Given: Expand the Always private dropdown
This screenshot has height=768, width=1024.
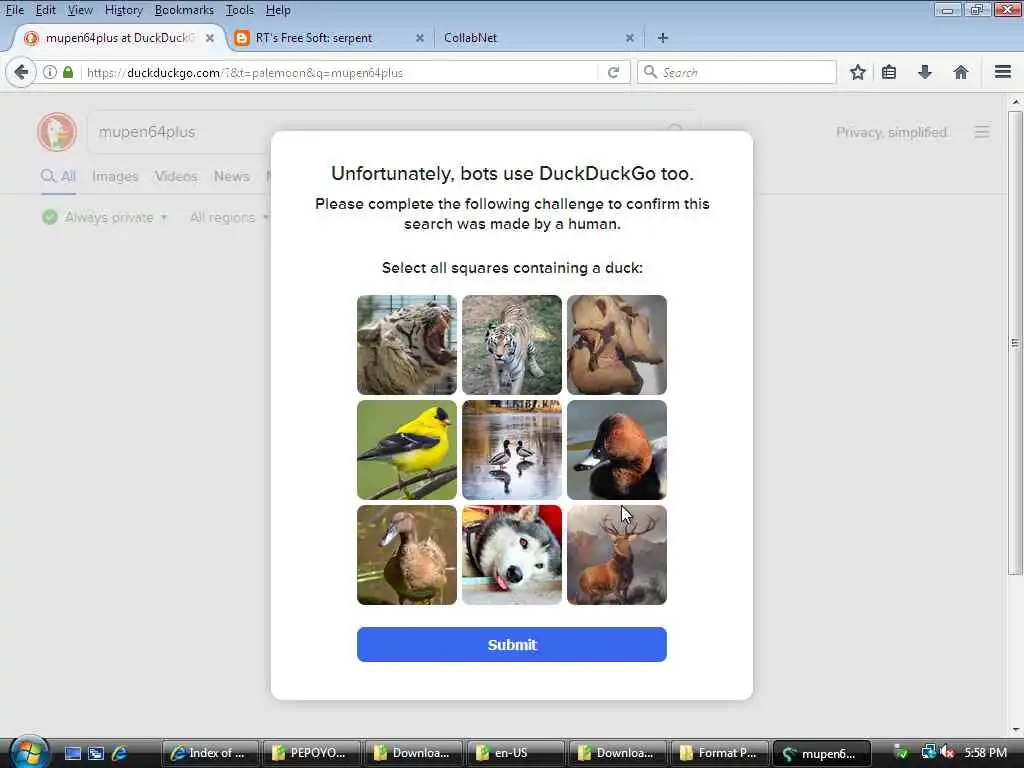Looking at the screenshot, I should point(104,217).
